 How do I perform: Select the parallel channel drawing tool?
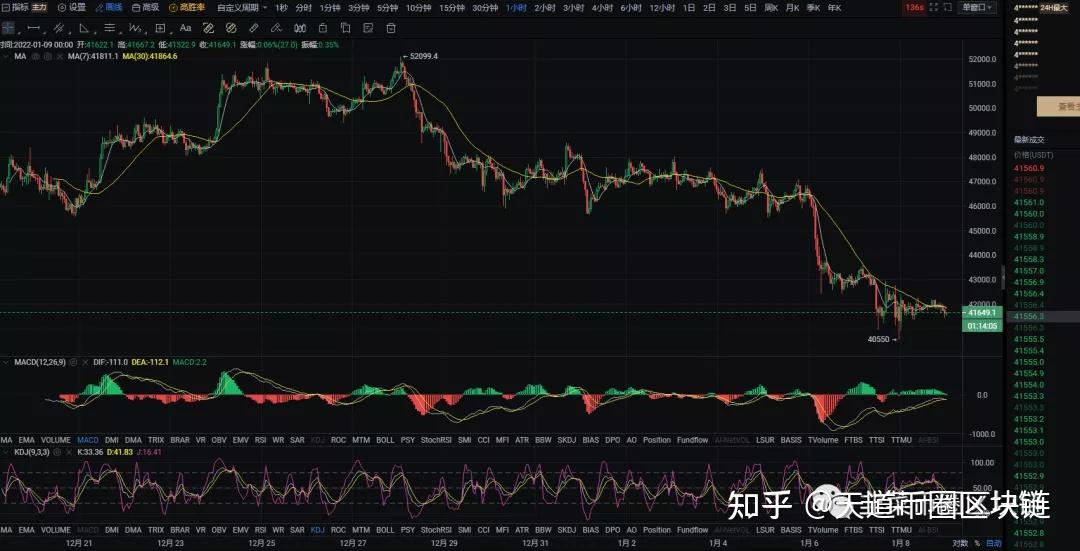click(x=59, y=28)
